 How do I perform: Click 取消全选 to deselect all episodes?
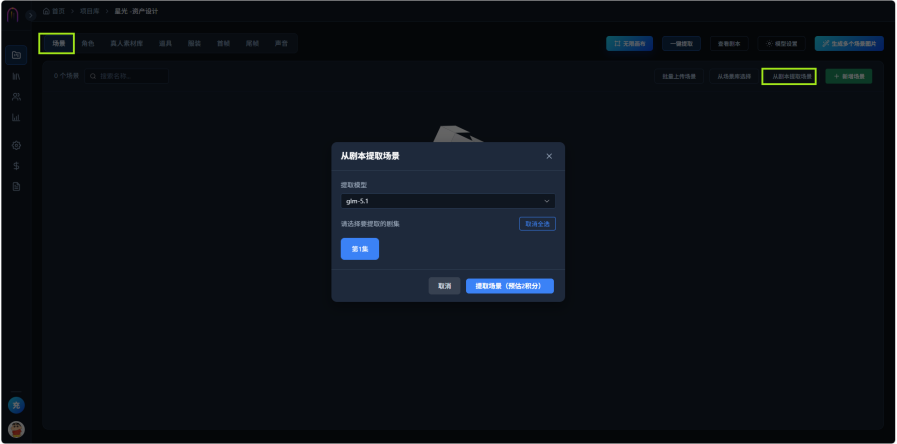537,224
